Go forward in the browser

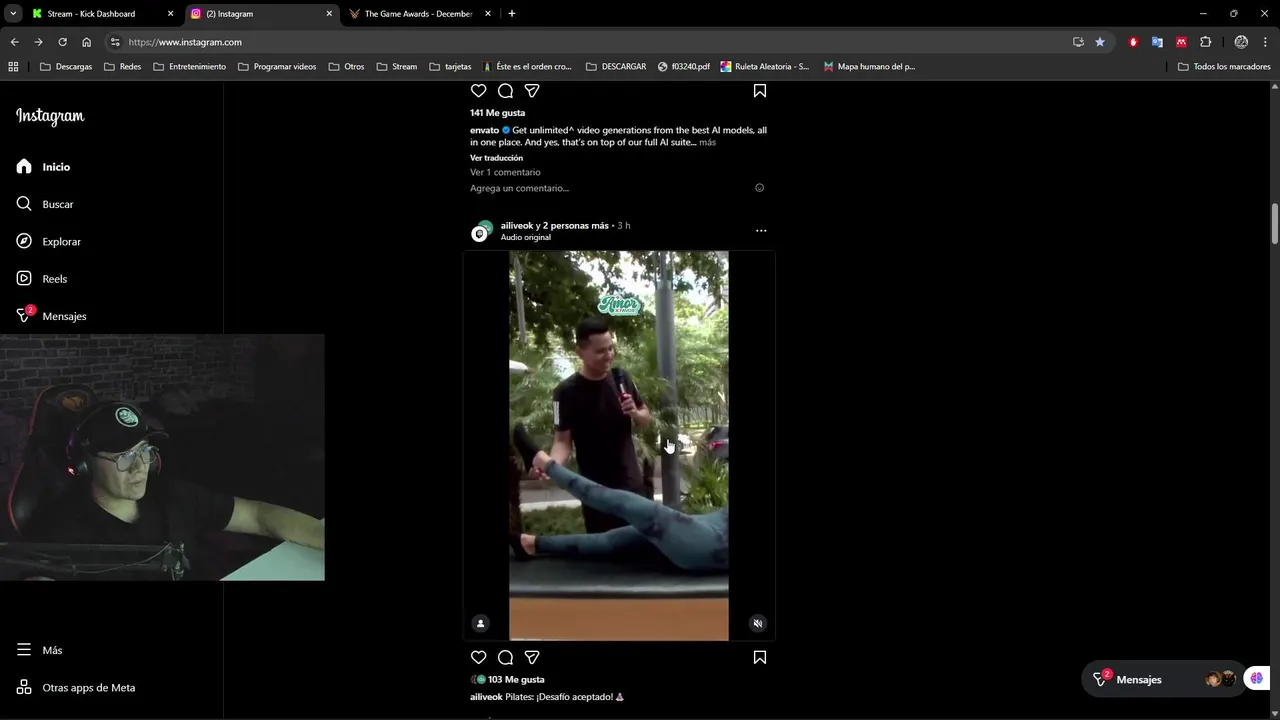tap(38, 42)
